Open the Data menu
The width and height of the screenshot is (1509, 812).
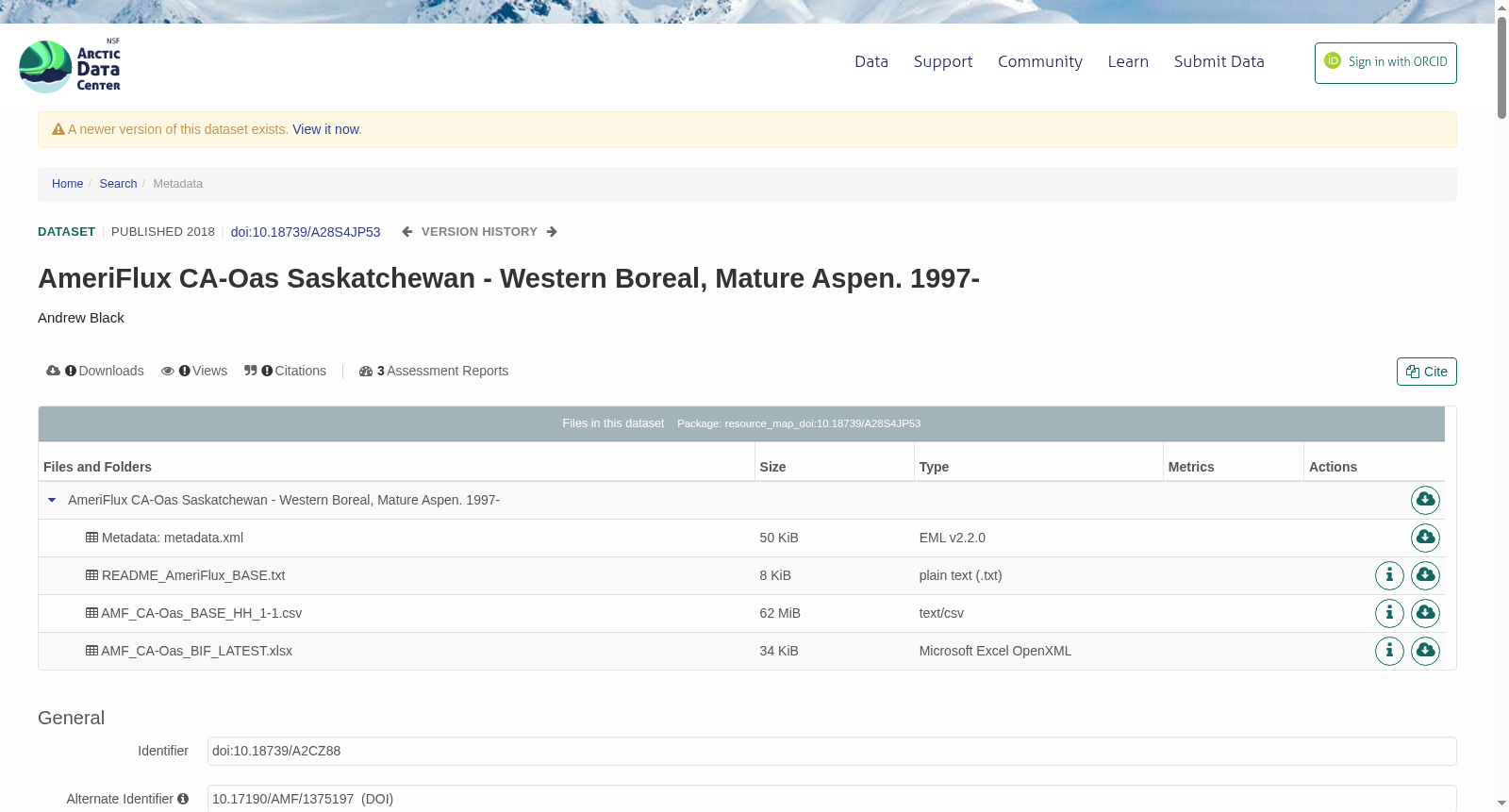pos(871,61)
